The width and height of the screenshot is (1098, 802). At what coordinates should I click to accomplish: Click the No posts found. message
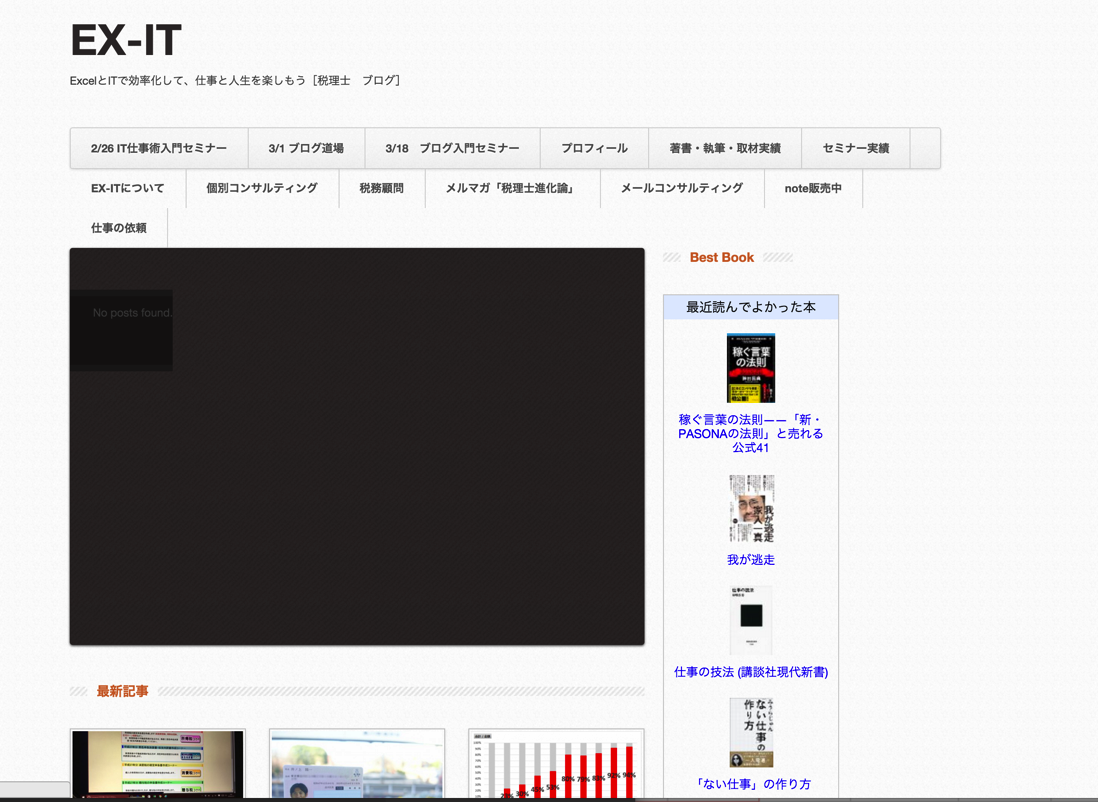(x=132, y=313)
